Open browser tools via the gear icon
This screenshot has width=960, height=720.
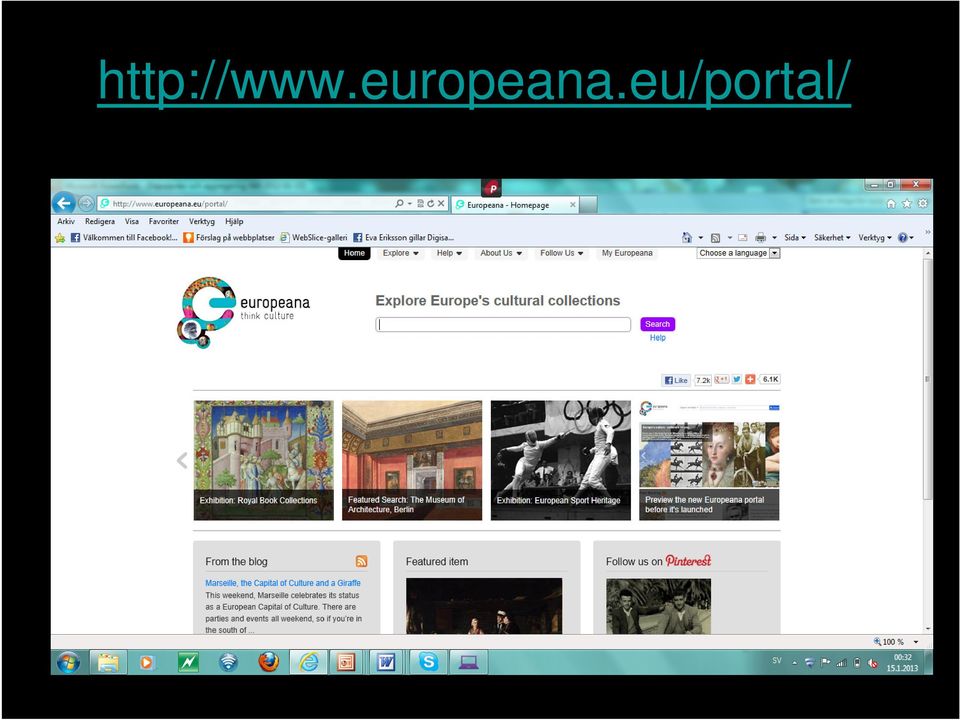(923, 203)
